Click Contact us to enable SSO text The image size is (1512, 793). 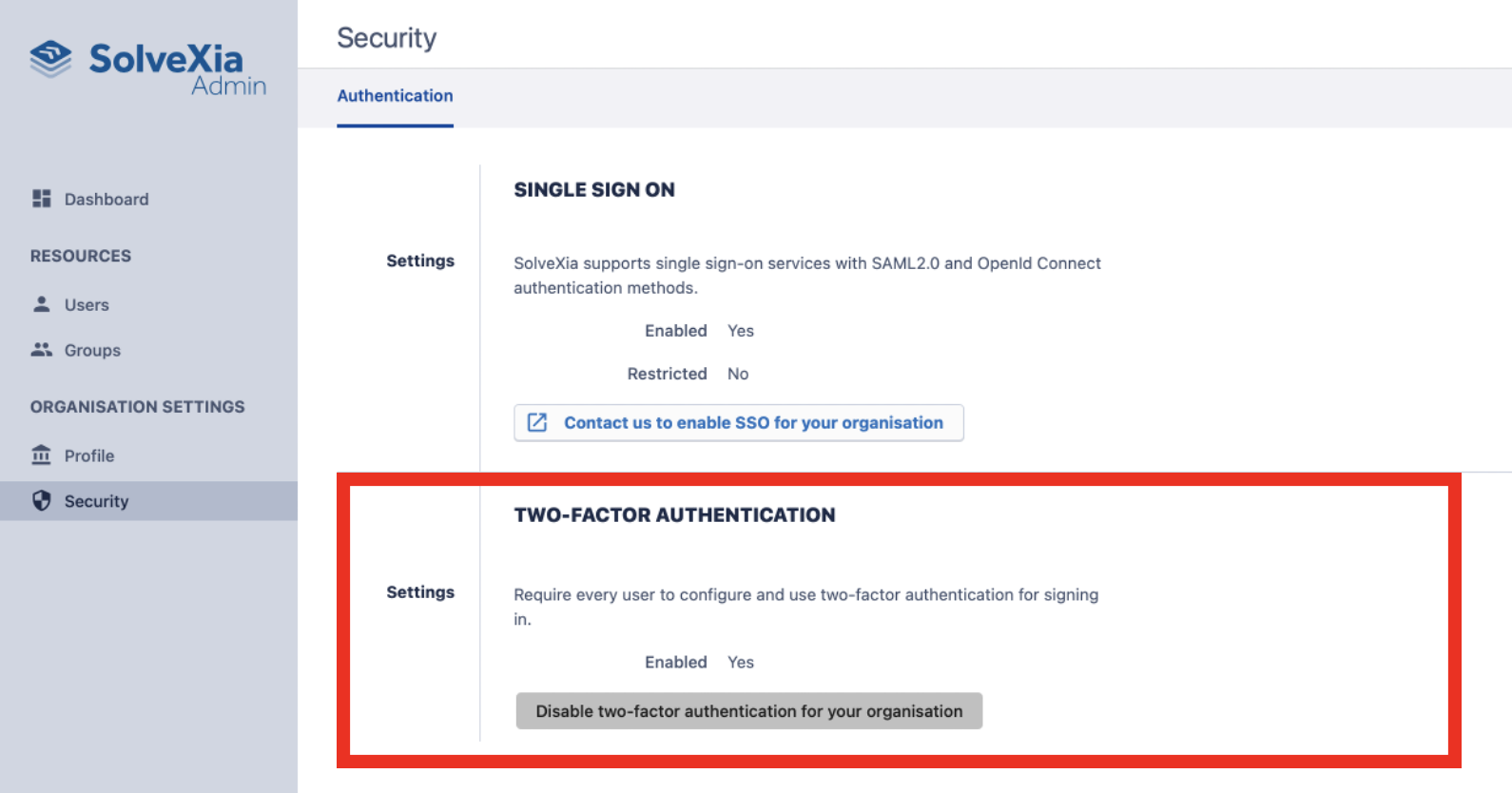tap(753, 423)
